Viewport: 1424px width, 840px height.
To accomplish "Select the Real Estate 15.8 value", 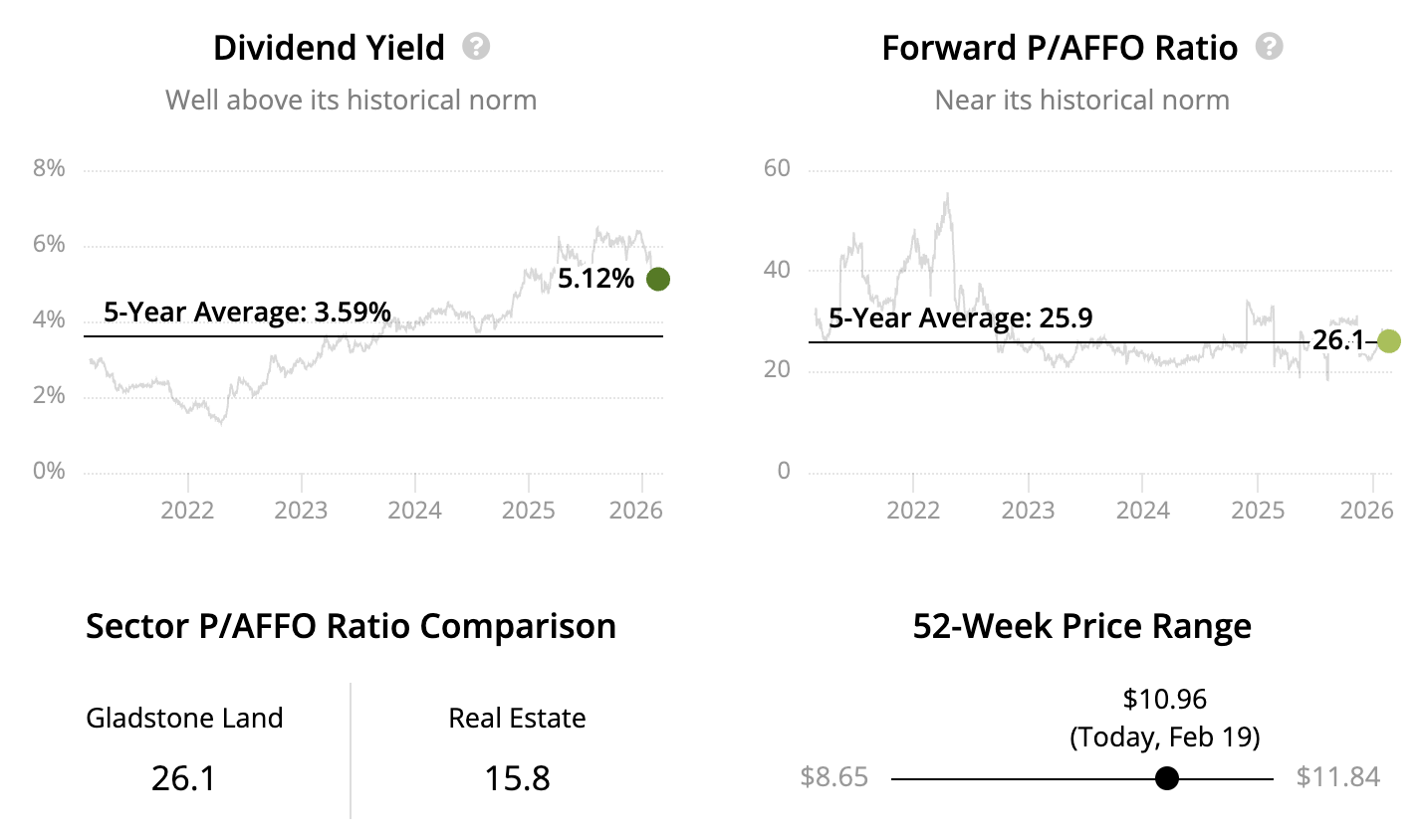I will (x=517, y=778).
